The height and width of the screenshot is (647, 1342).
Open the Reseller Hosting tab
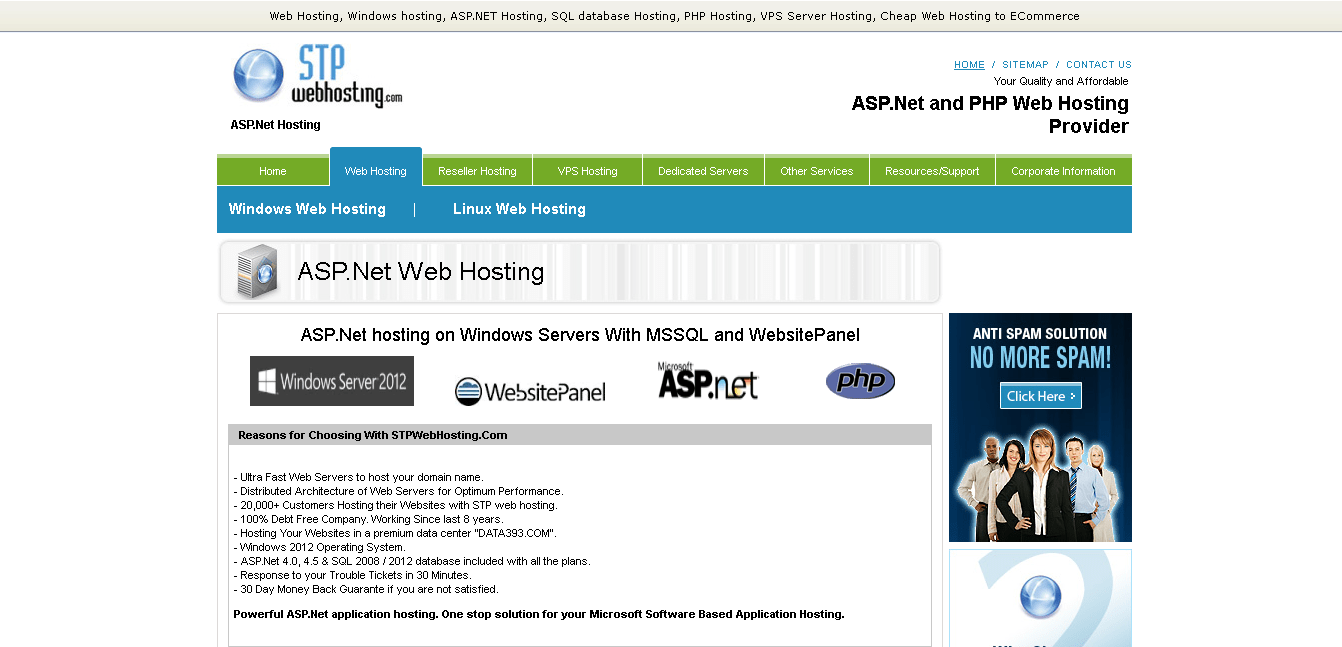tap(477, 171)
